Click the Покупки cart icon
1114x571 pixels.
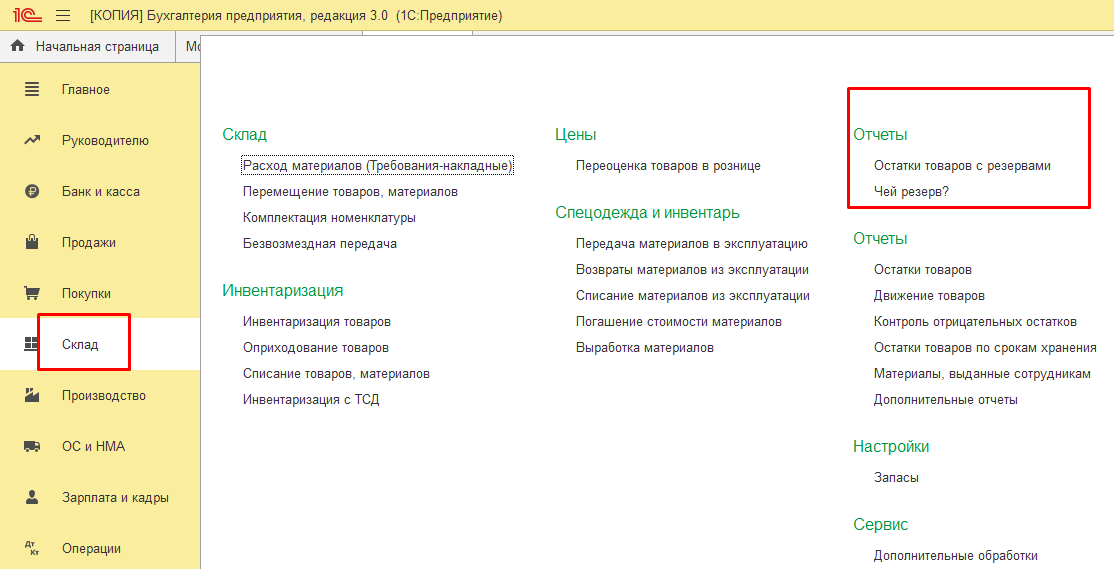point(32,293)
